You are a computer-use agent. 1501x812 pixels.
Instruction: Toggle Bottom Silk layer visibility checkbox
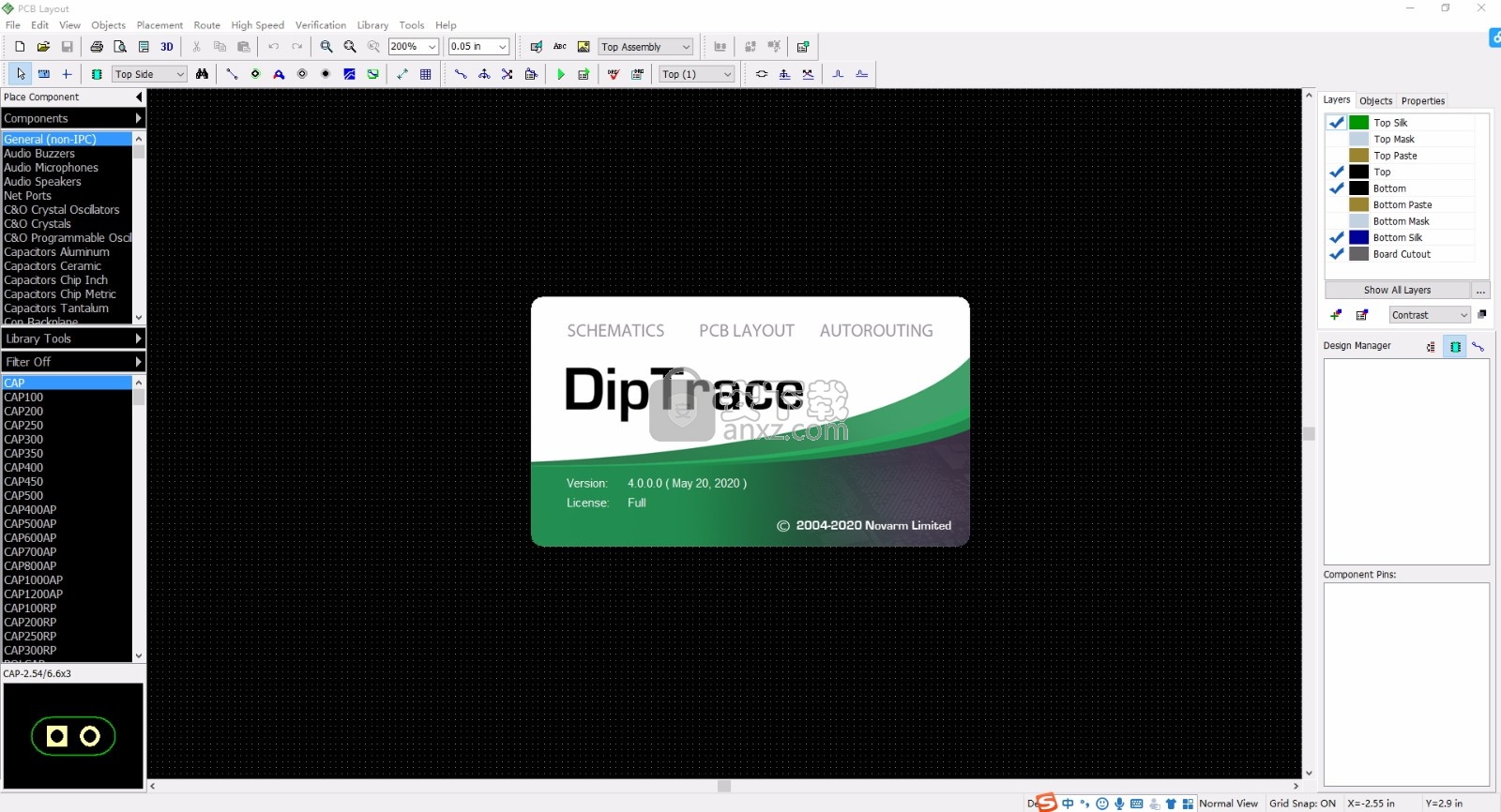(1337, 237)
